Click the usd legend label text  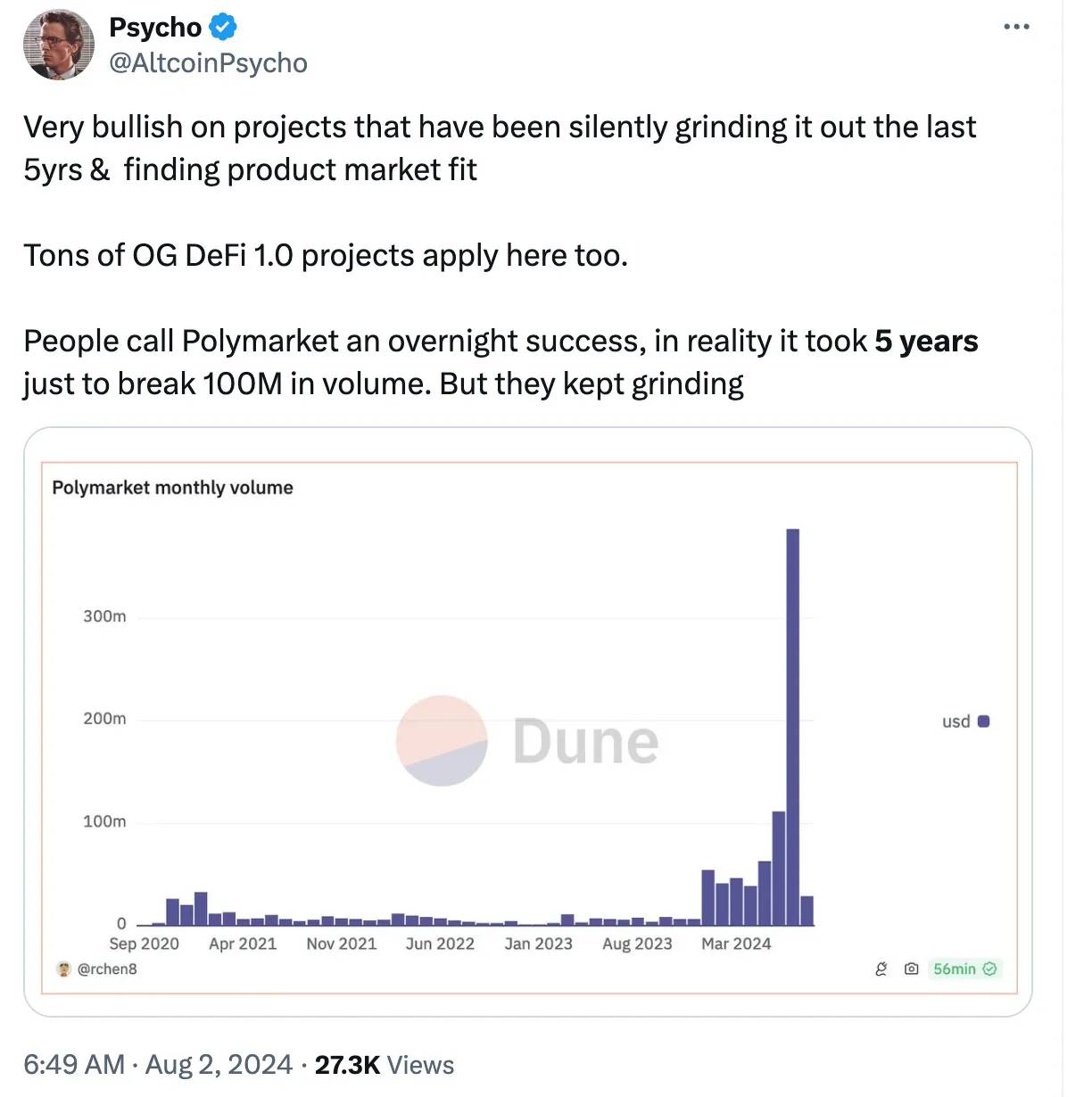(955, 722)
